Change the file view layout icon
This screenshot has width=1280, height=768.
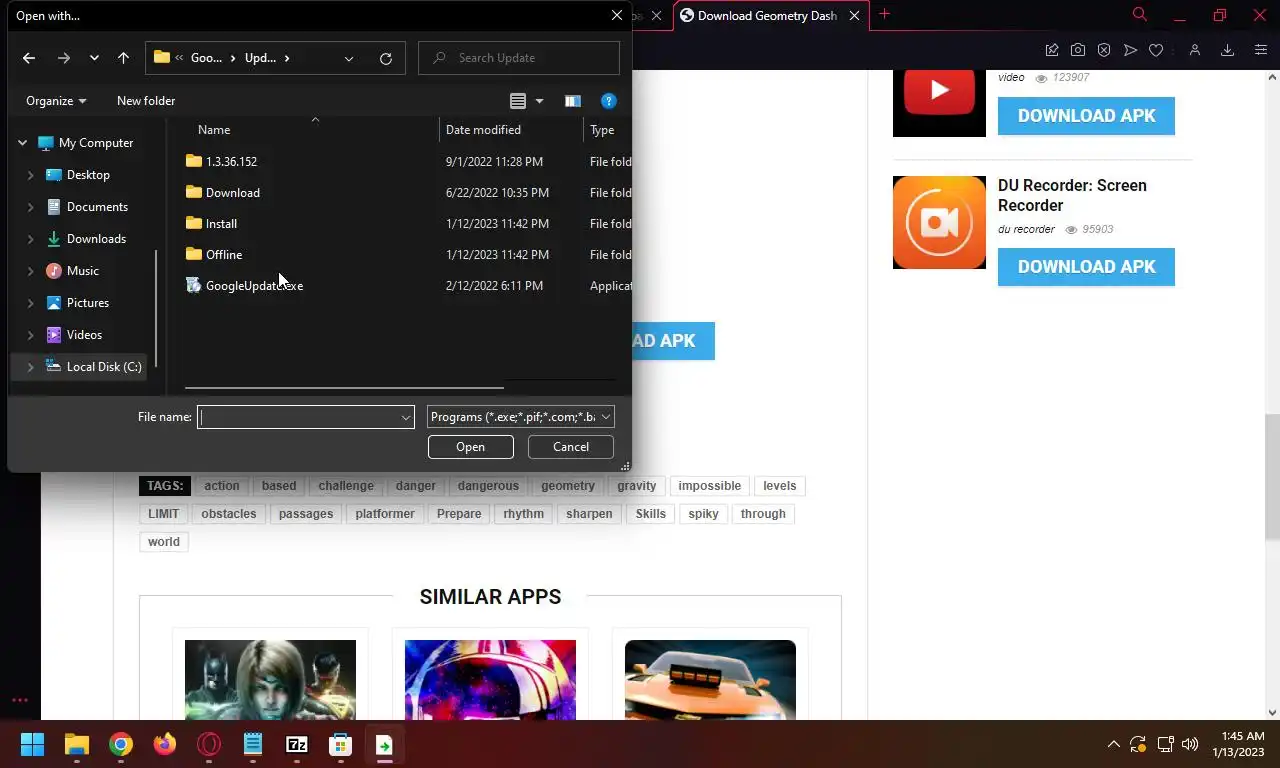point(517,101)
